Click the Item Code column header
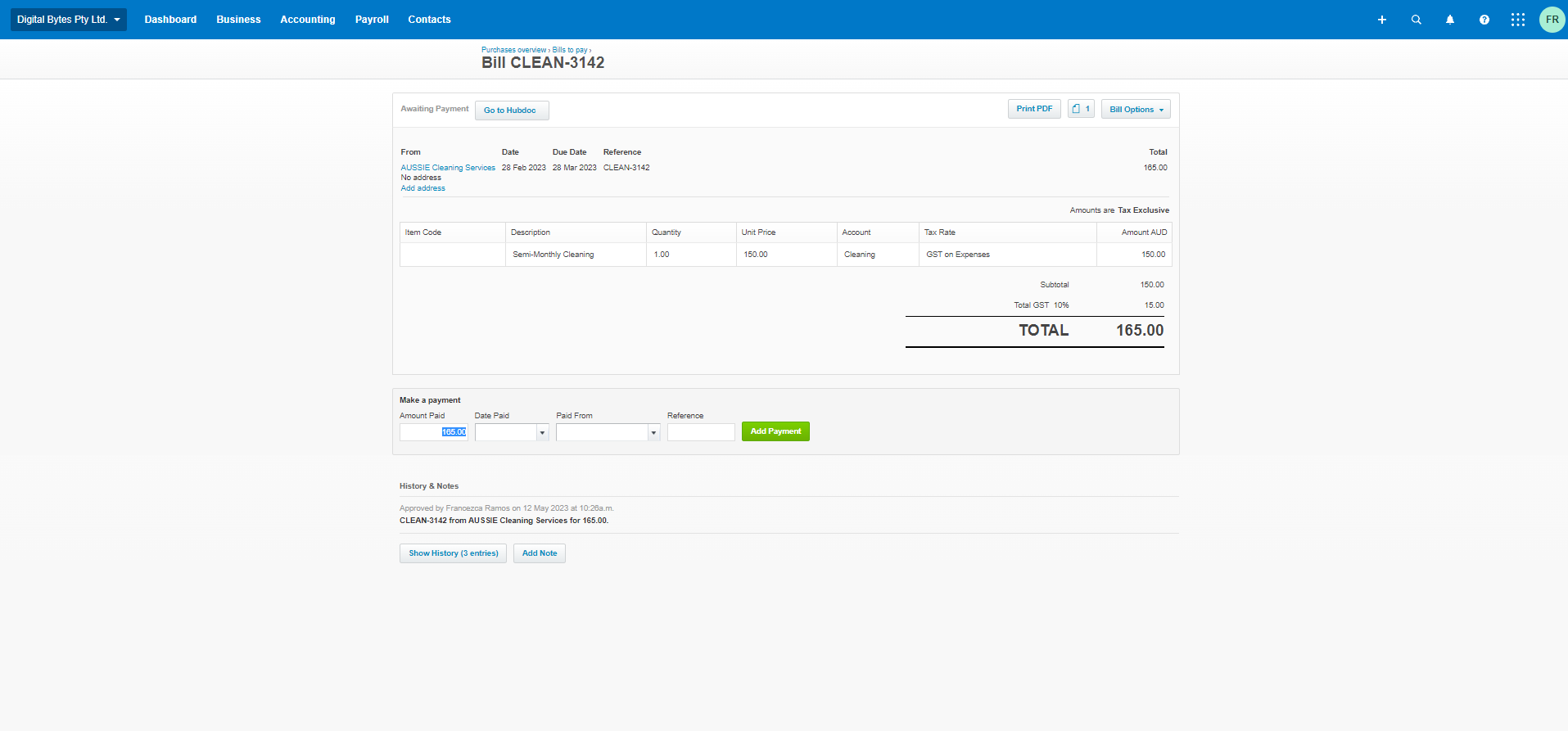The width and height of the screenshot is (1568, 731). 453,232
